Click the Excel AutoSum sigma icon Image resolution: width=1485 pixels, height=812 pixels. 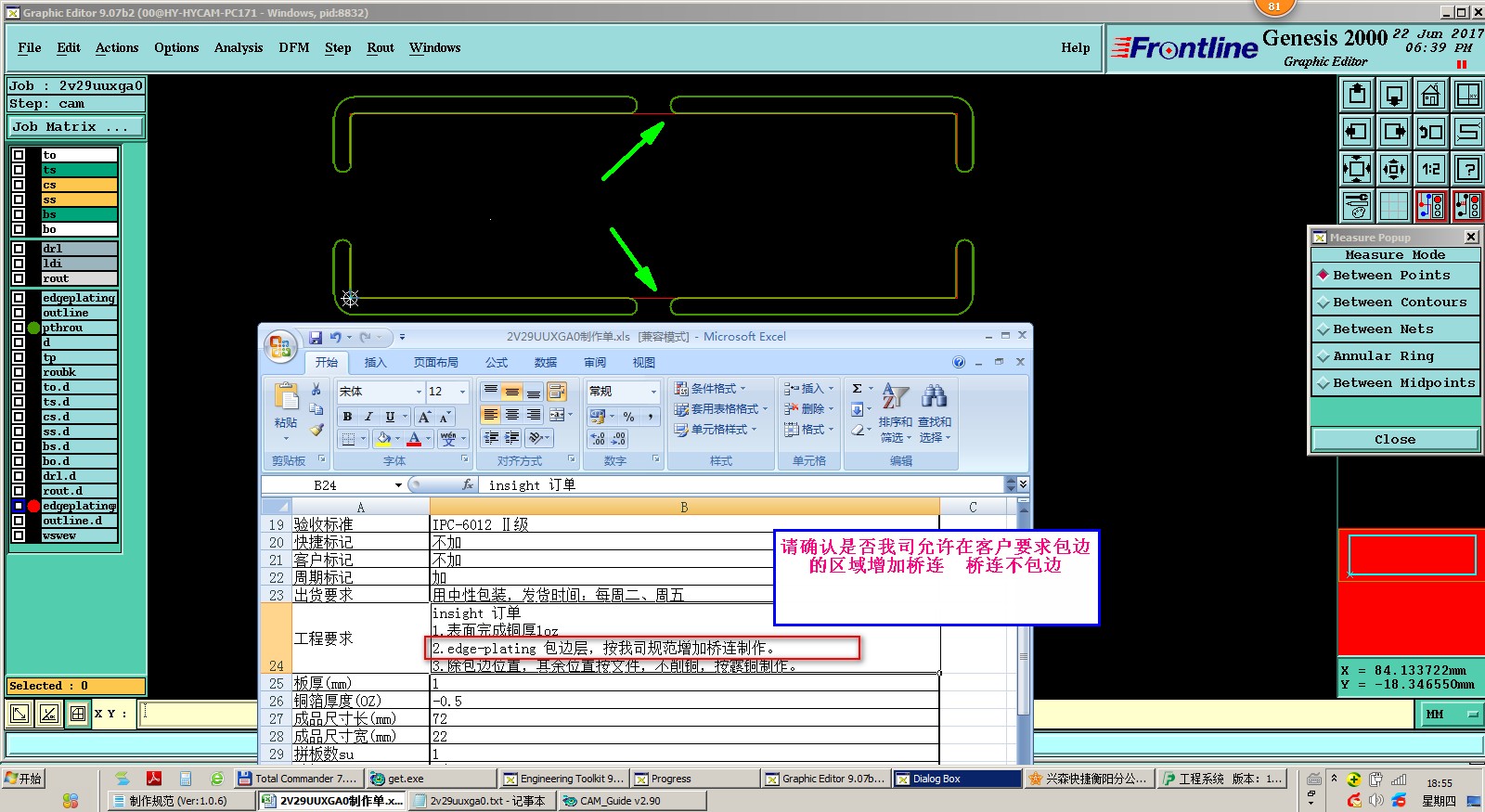[858, 389]
